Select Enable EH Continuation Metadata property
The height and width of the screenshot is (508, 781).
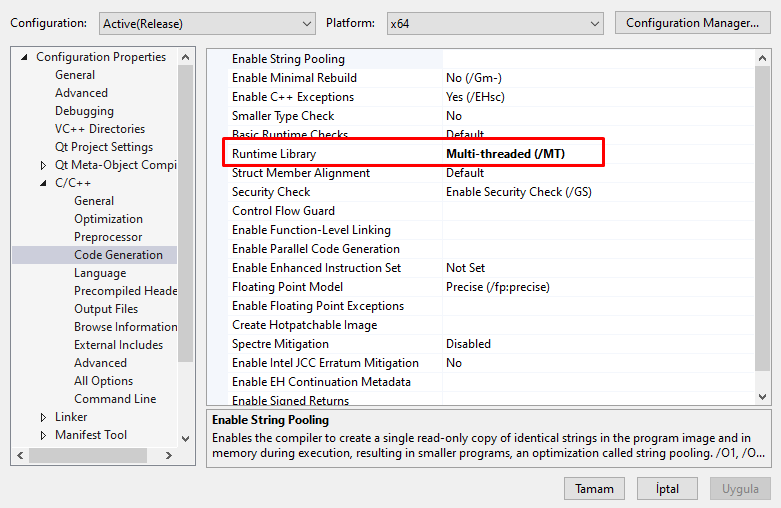[321, 381]
